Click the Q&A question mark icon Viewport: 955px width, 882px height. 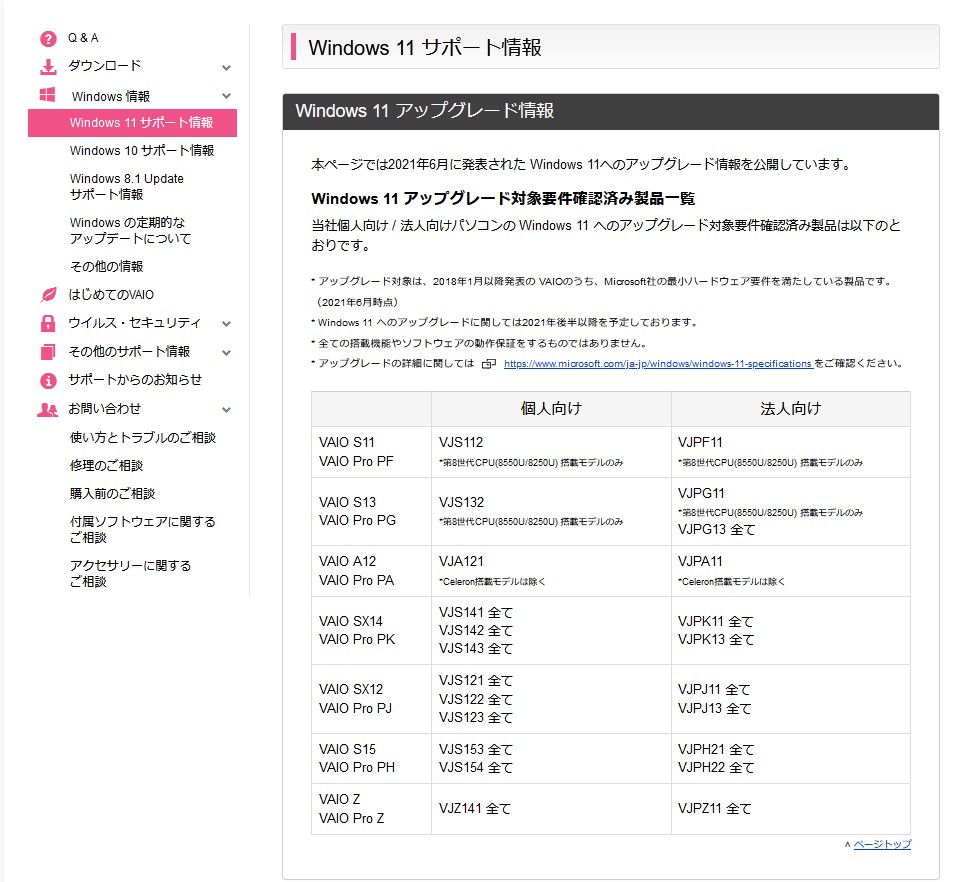[48, 38]
